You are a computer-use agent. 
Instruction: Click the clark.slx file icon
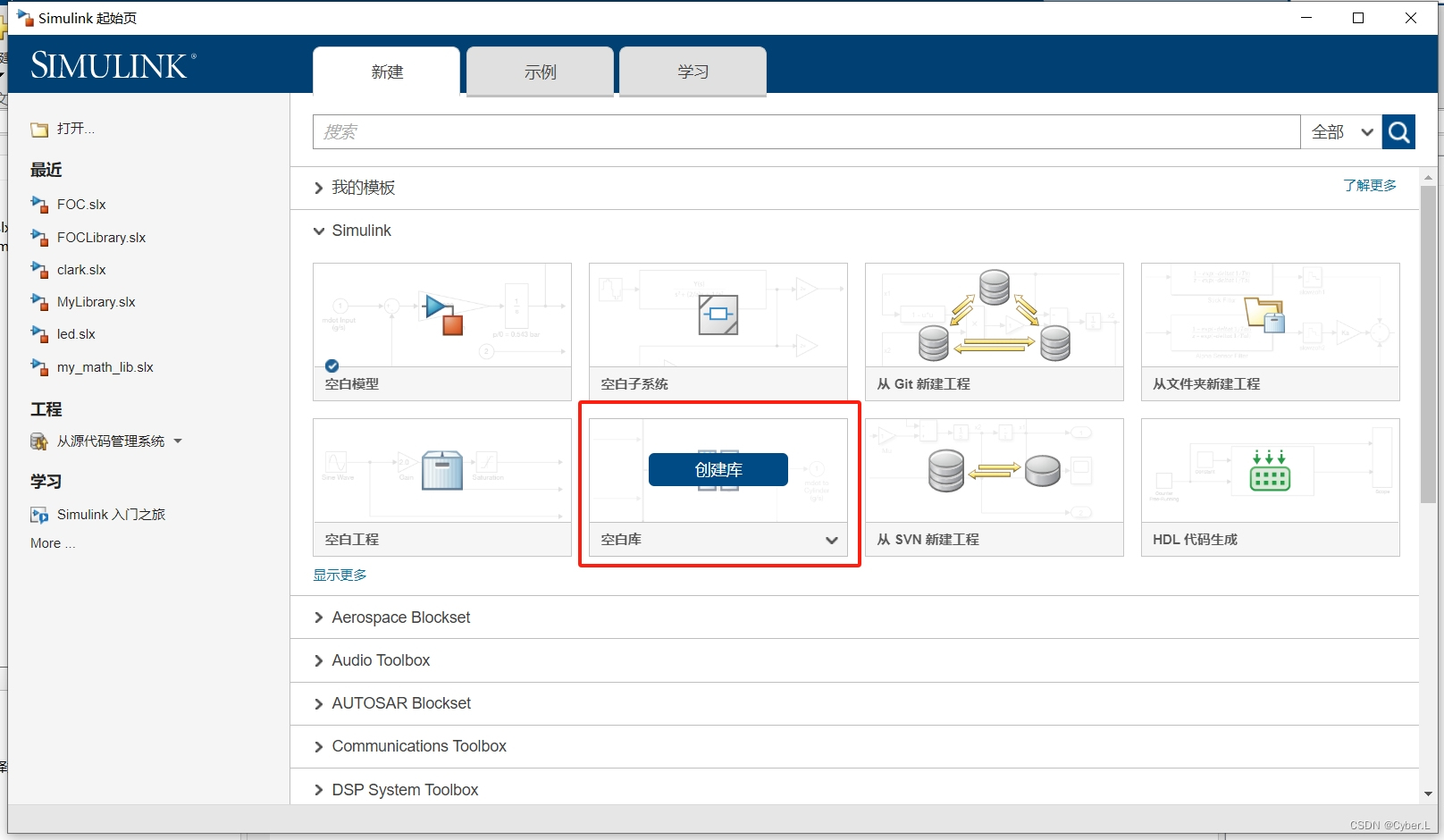39,270
